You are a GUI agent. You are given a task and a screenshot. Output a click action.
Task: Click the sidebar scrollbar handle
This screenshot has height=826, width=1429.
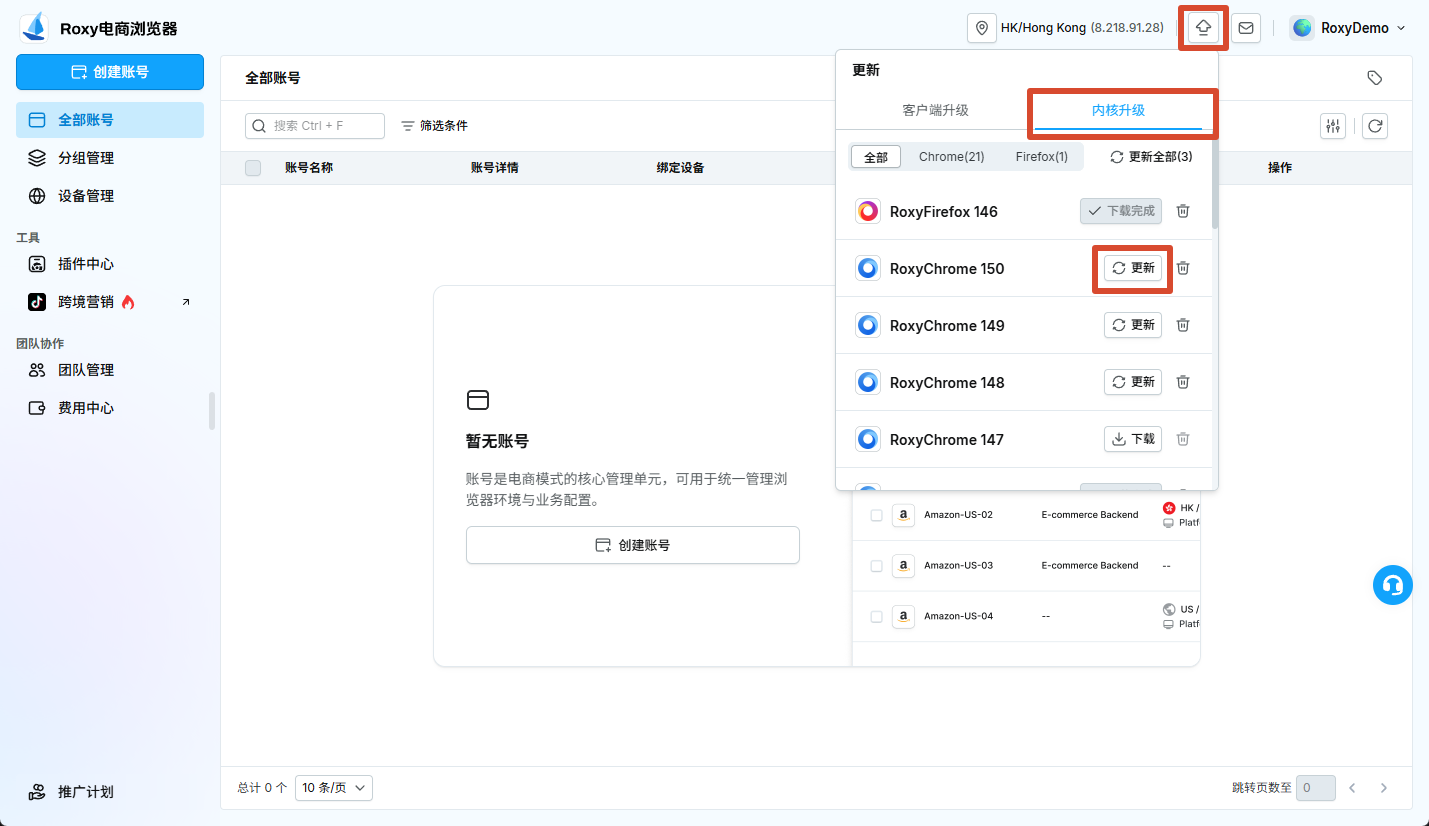(212, 411)
